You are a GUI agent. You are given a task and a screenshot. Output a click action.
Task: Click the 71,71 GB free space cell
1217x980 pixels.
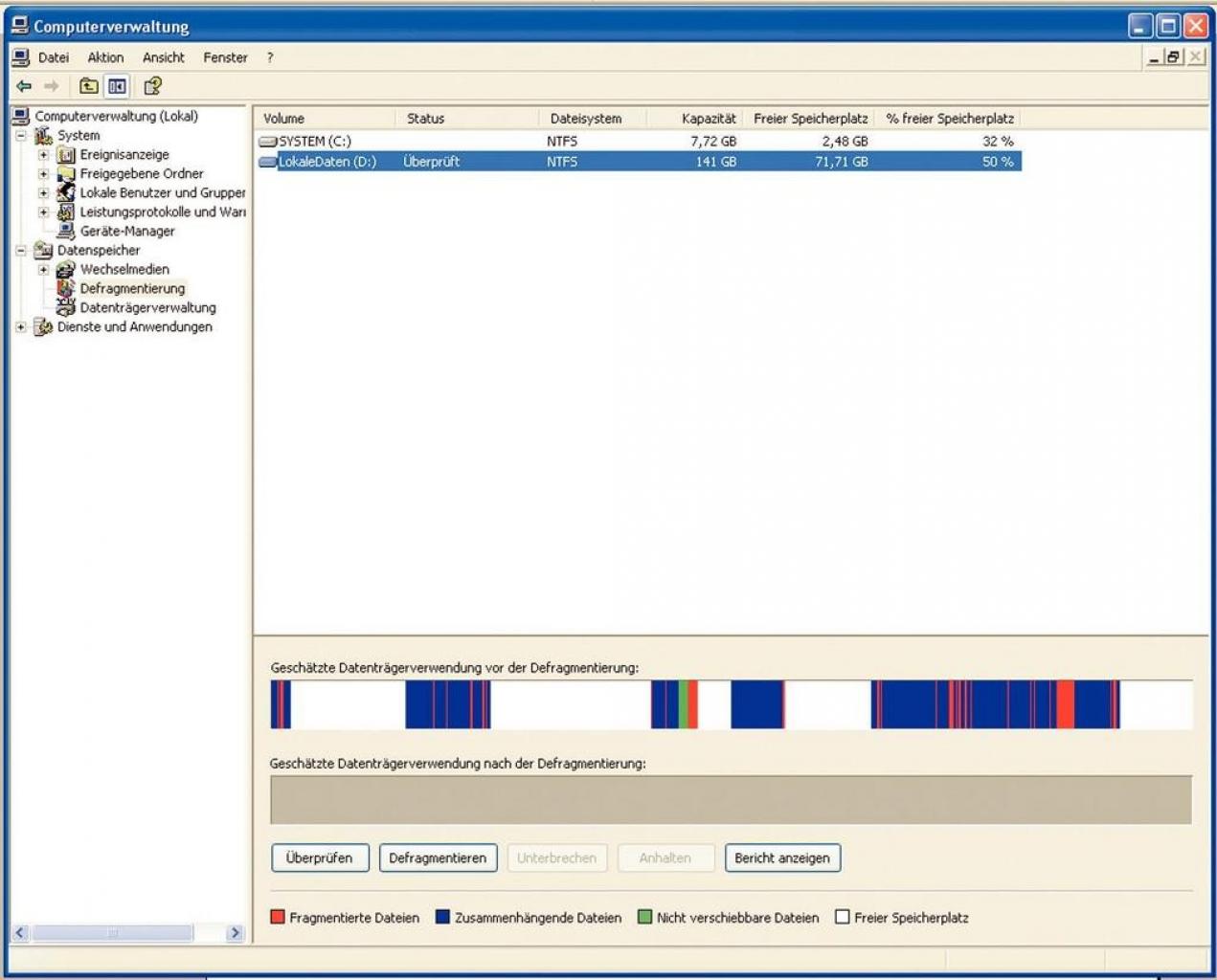(842, 162)
